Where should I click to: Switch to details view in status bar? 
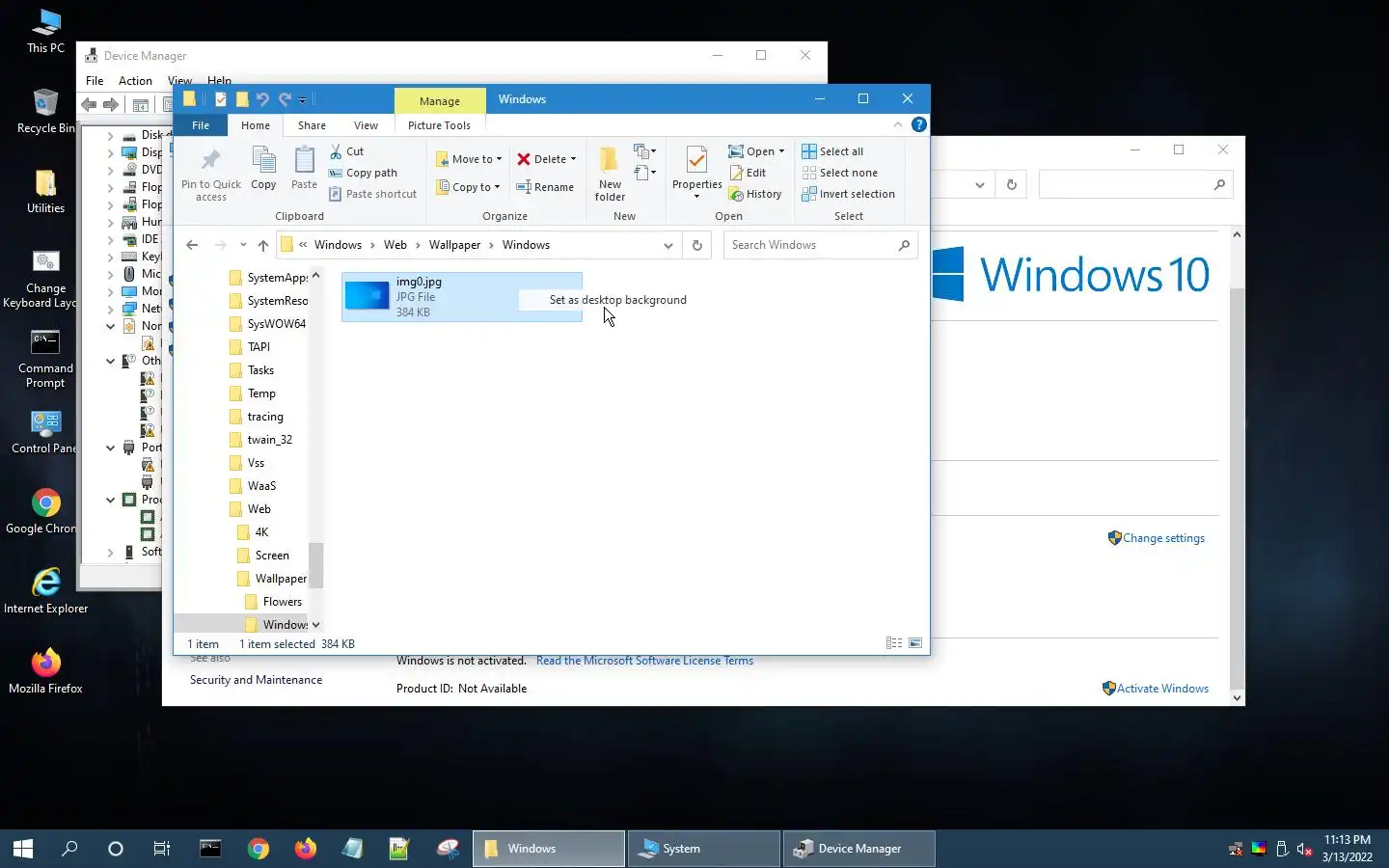(894, 643)
